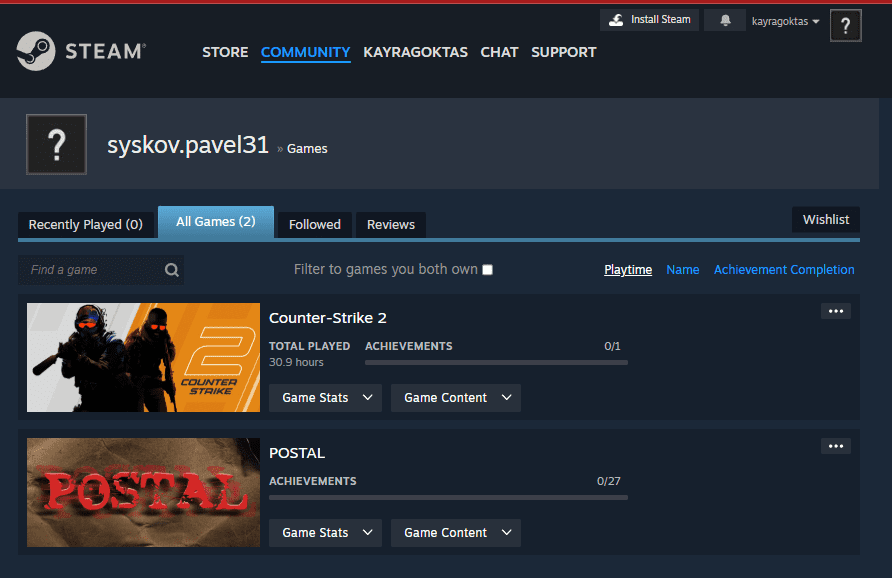The width and height of the screenshot is (892, 578).
Task: Switch to the Recently Played tab
Action: tap(85, 225)
